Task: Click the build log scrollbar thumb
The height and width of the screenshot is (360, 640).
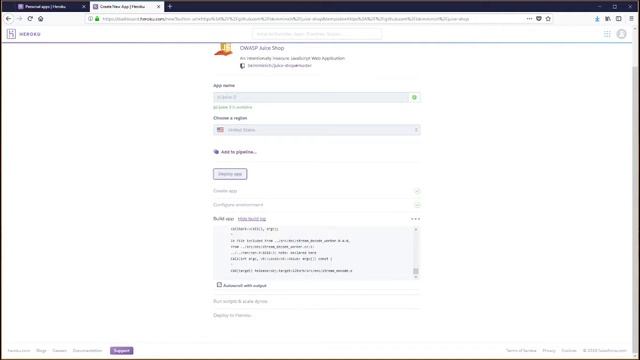Action: pyautogui.click(x=416, y=271)
